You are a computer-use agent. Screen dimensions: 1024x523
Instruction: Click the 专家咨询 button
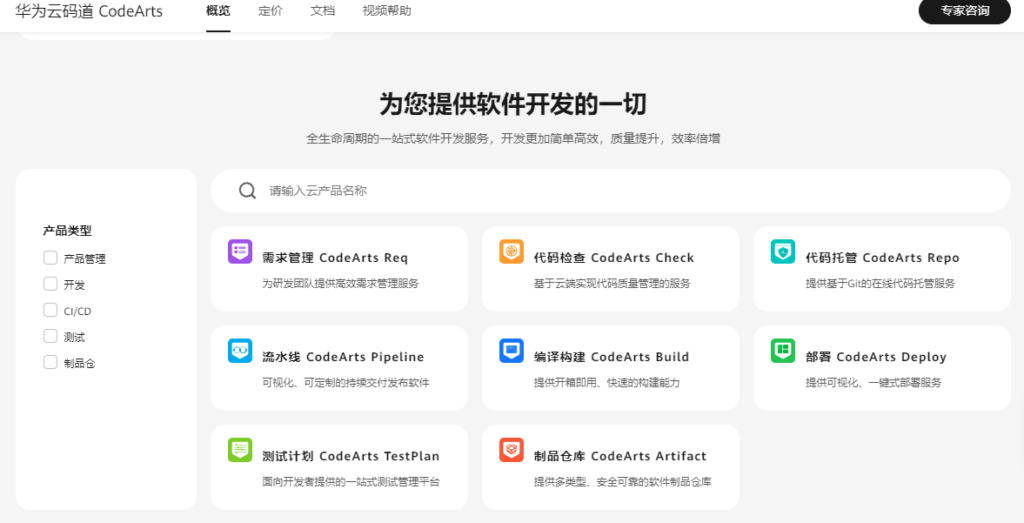point(965,11)
